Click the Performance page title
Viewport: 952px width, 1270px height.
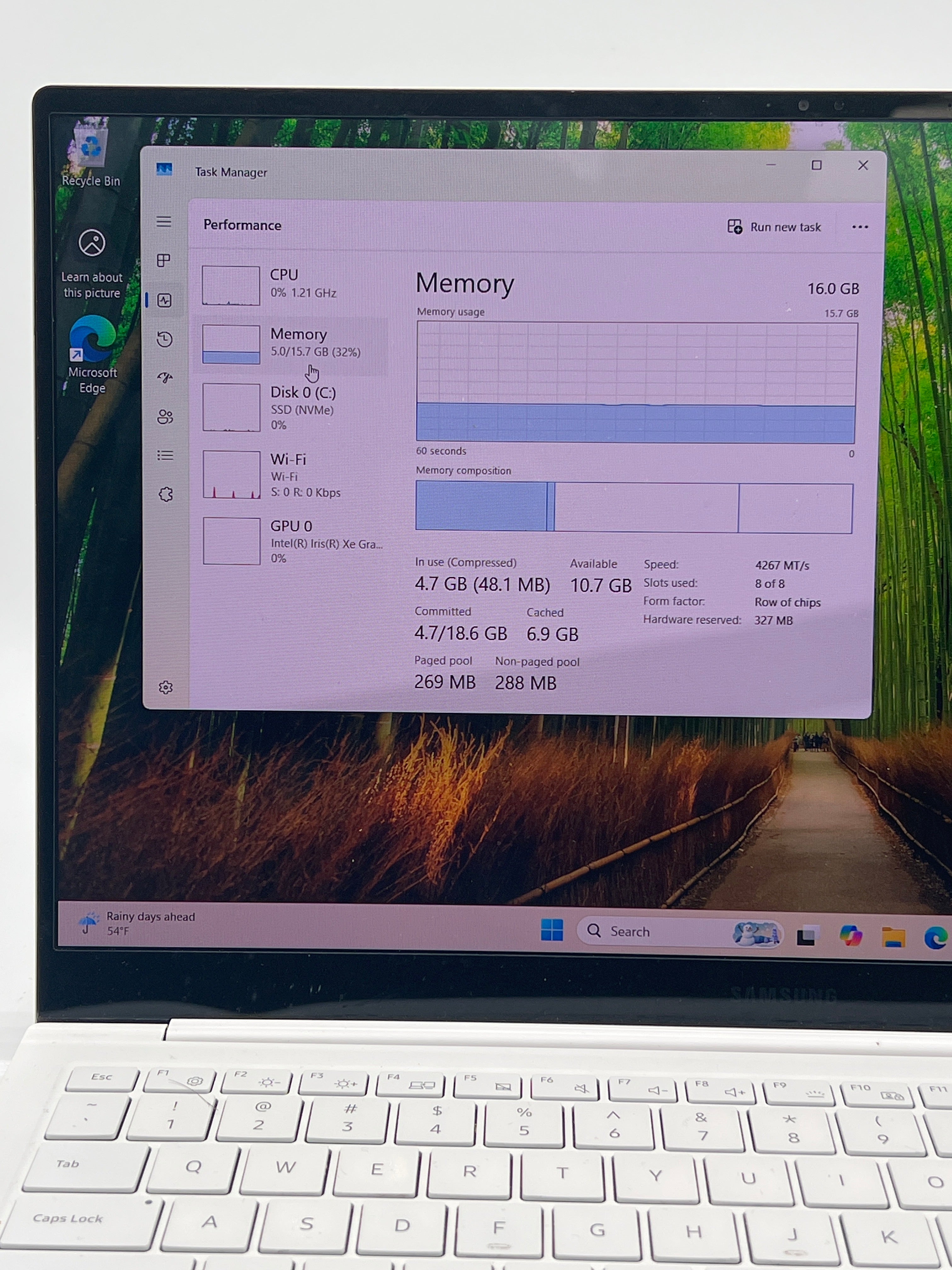[x=242, y=225]
